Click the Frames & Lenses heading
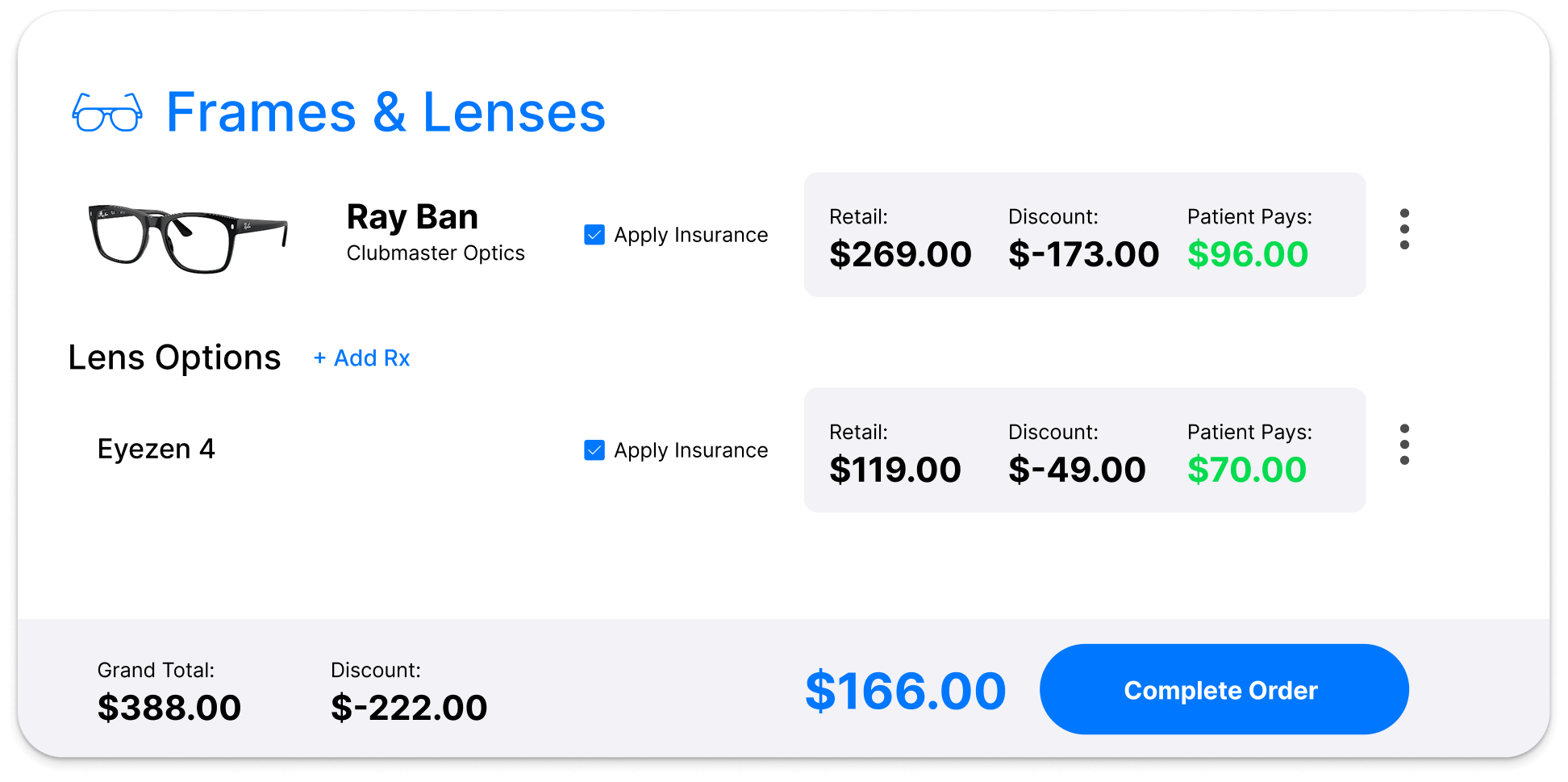This screenshot has width=1568, height=782. click(x=386, y=112)
